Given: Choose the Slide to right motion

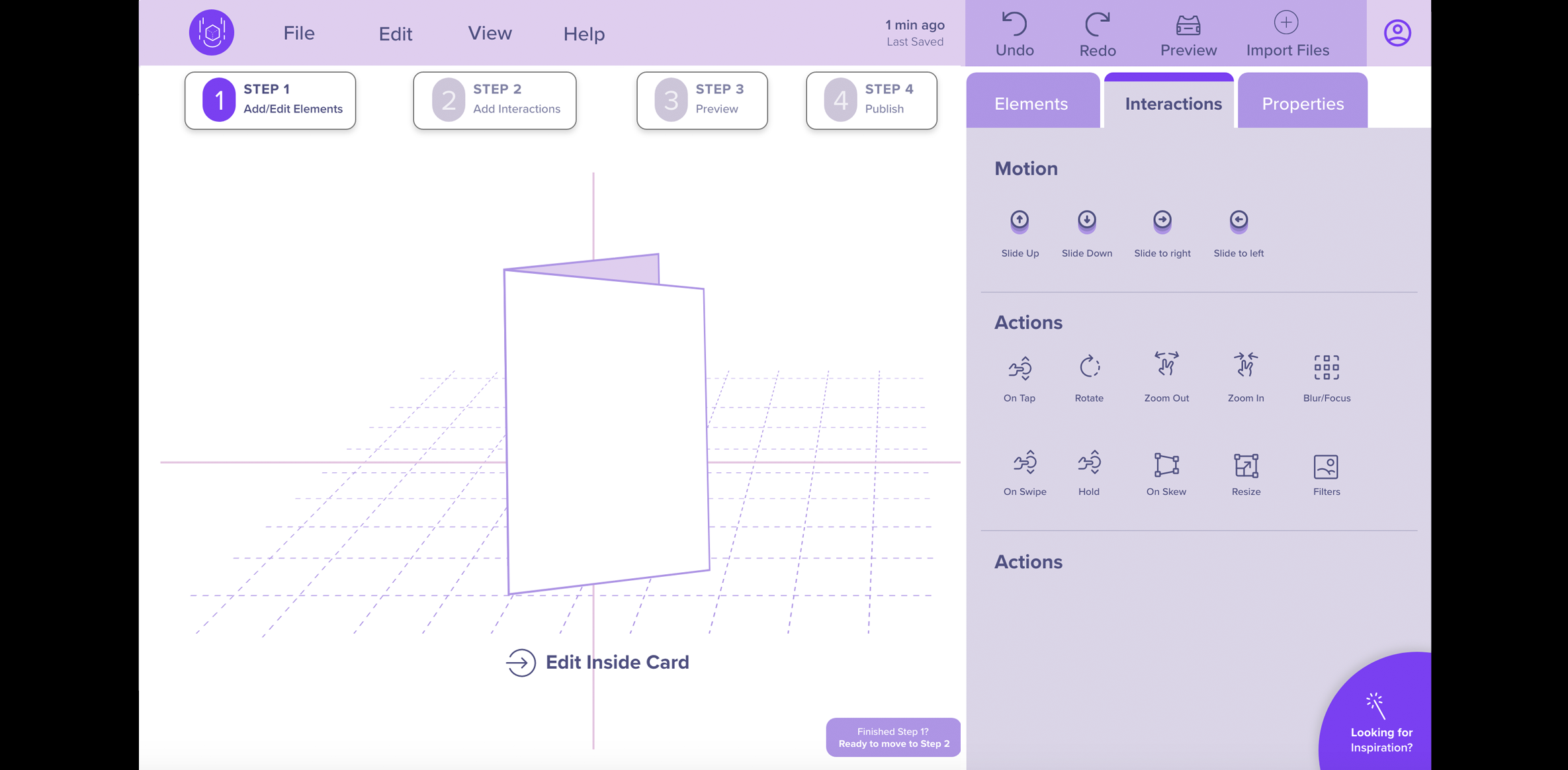Looking at the screenshot, I should pos(1162,222).
